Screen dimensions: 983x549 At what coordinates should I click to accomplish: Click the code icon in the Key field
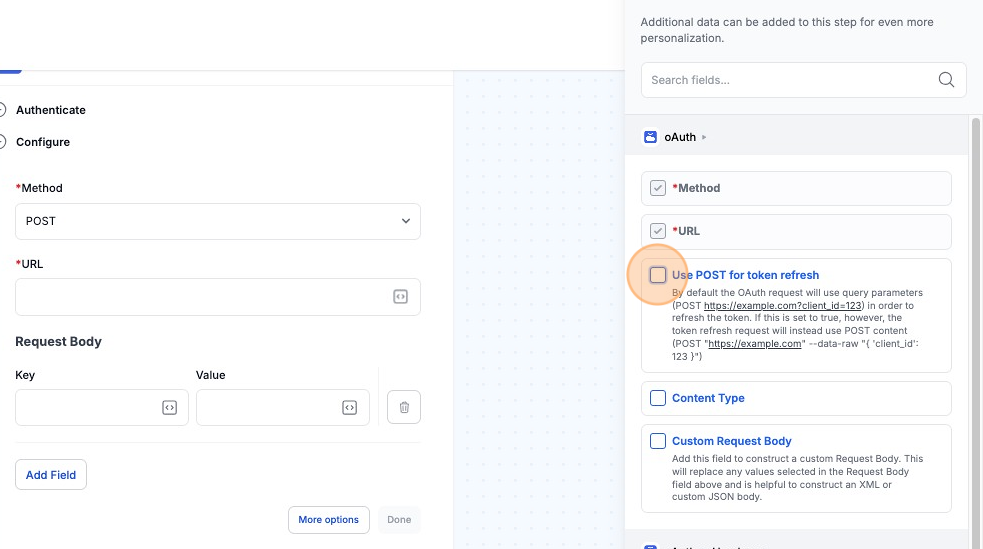coord(170,408)
